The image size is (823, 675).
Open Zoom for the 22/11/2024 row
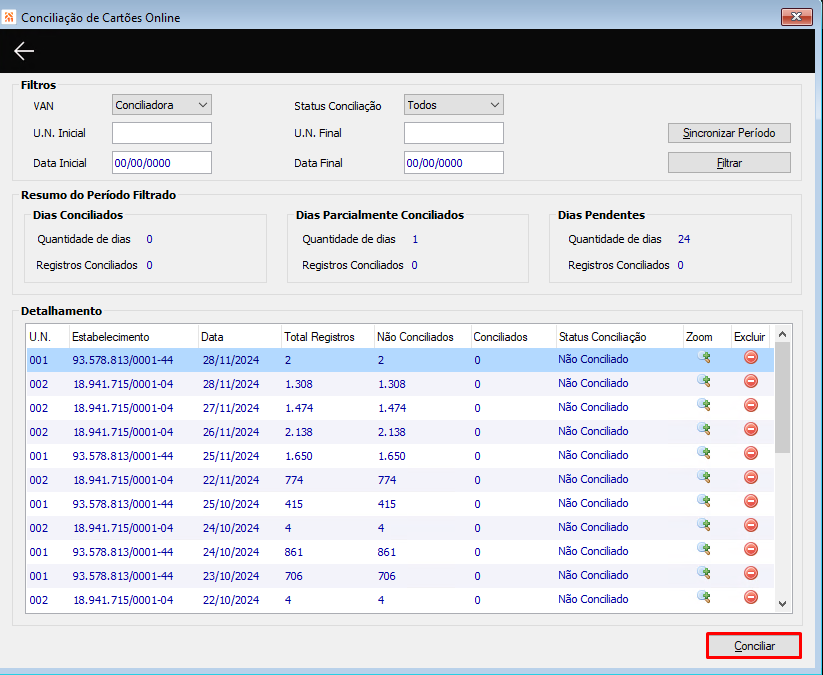[x=704, y=477]
